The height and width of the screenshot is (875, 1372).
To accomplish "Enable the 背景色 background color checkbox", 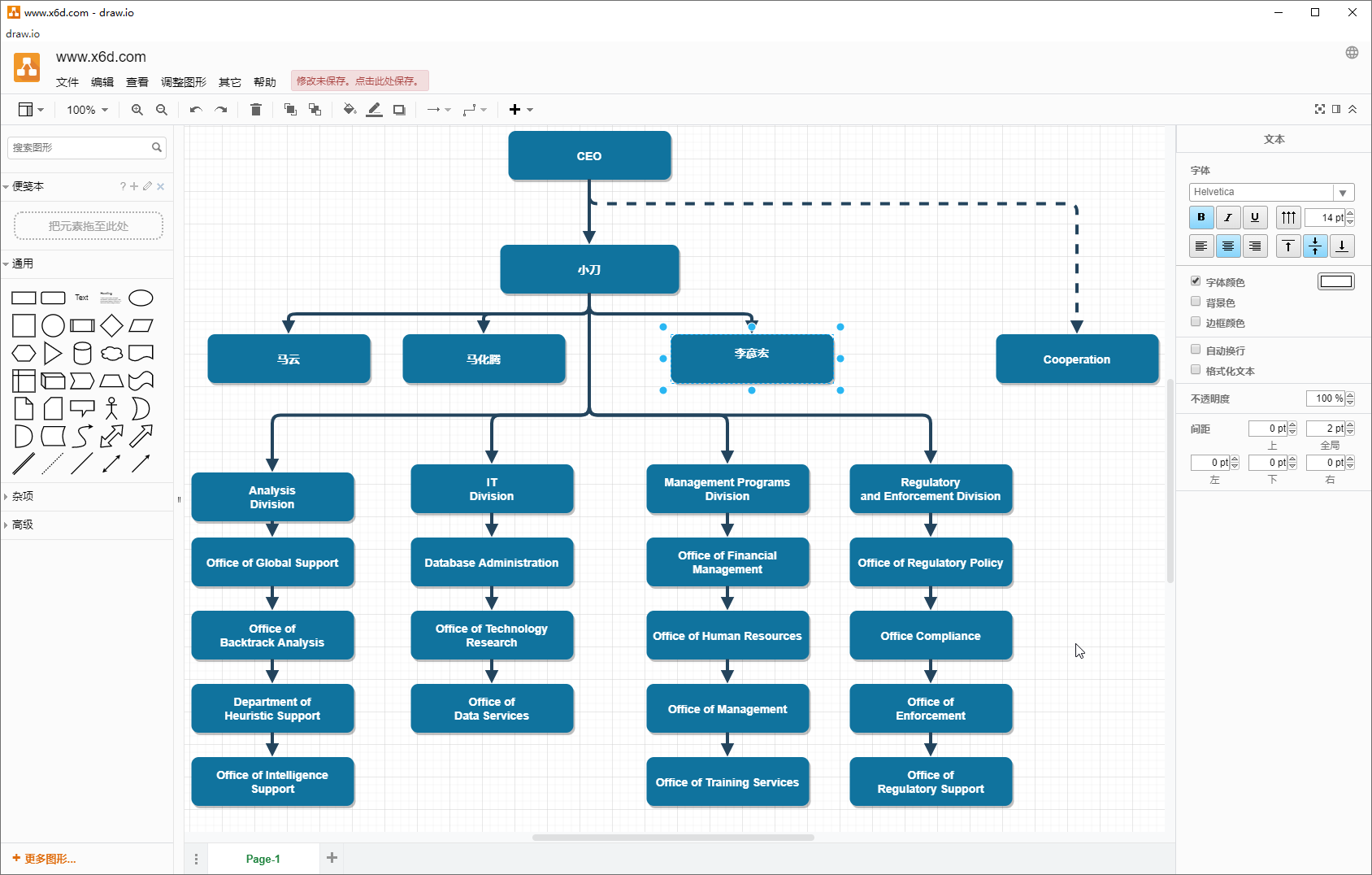I will (1196, 302).
